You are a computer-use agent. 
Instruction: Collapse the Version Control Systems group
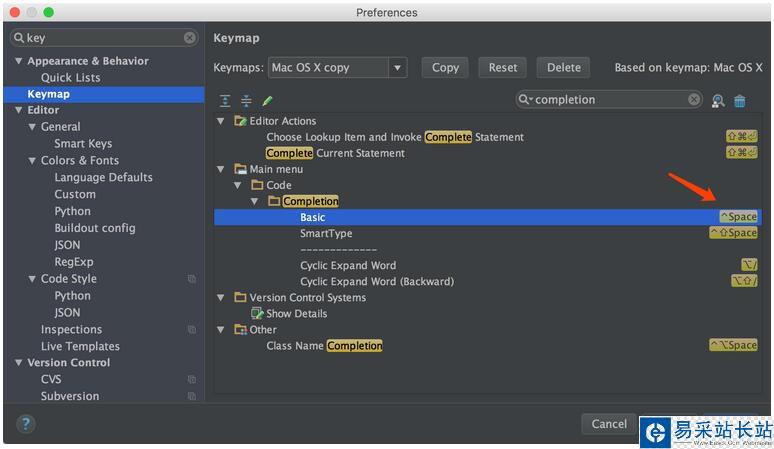coord(221,297)
